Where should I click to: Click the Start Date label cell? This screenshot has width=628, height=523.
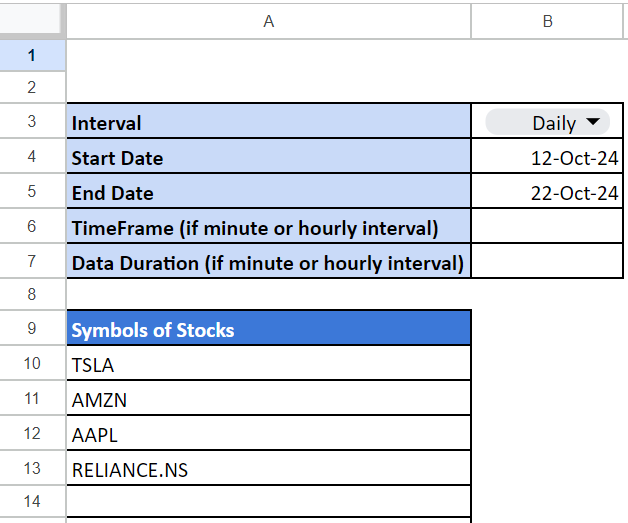[x=268, y=158]
